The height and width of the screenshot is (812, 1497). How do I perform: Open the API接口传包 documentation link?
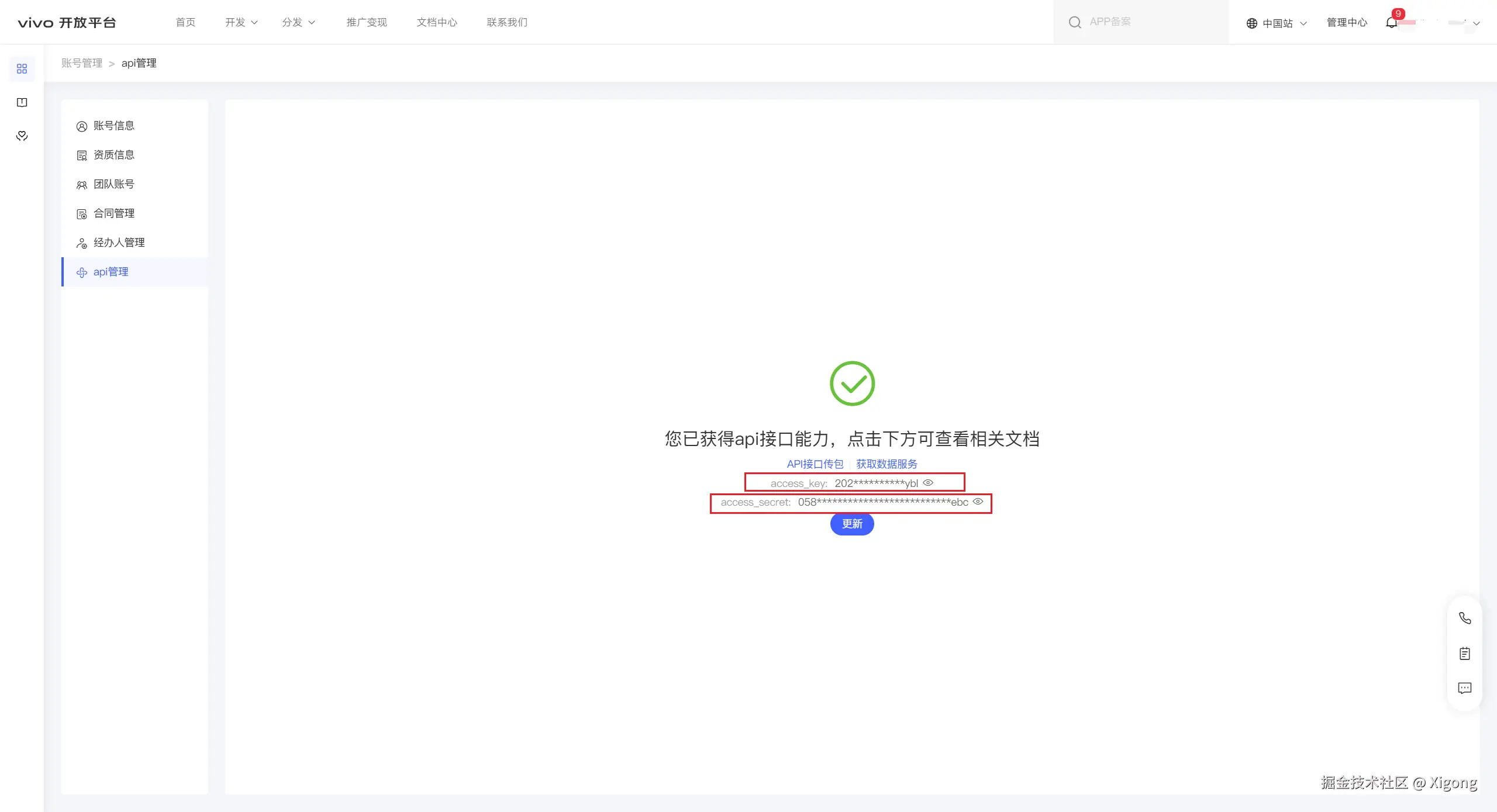click(815, 464)
